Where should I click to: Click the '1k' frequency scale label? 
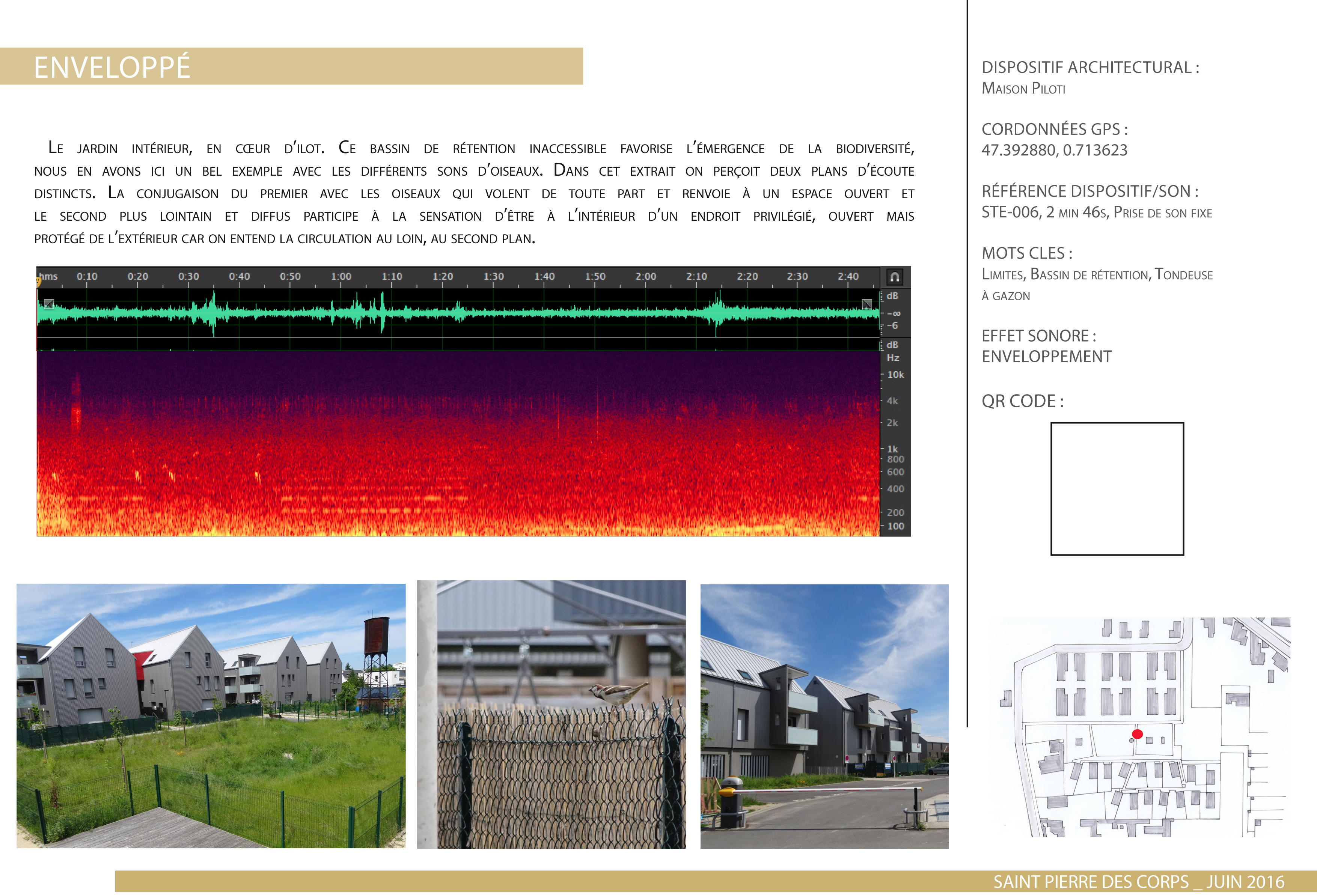point(892,449)
